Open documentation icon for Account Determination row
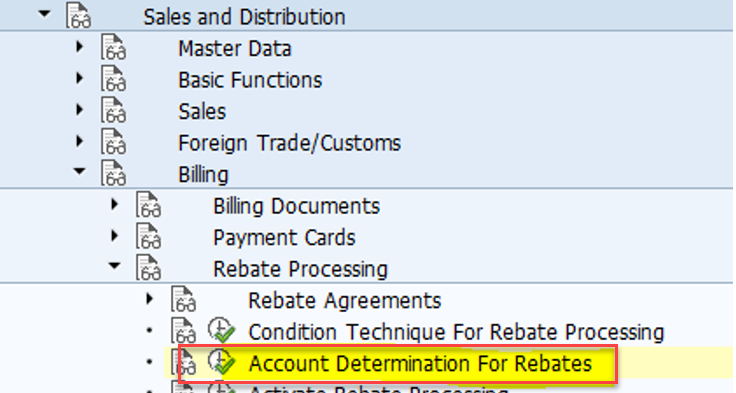736x393 pixels. [183, 362]
